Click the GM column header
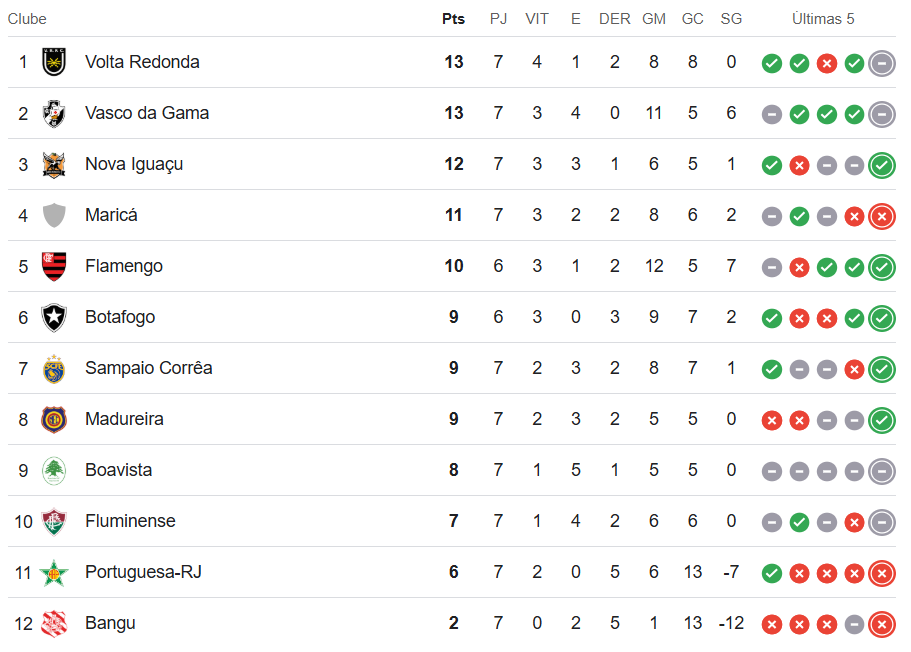 point(654,19)
